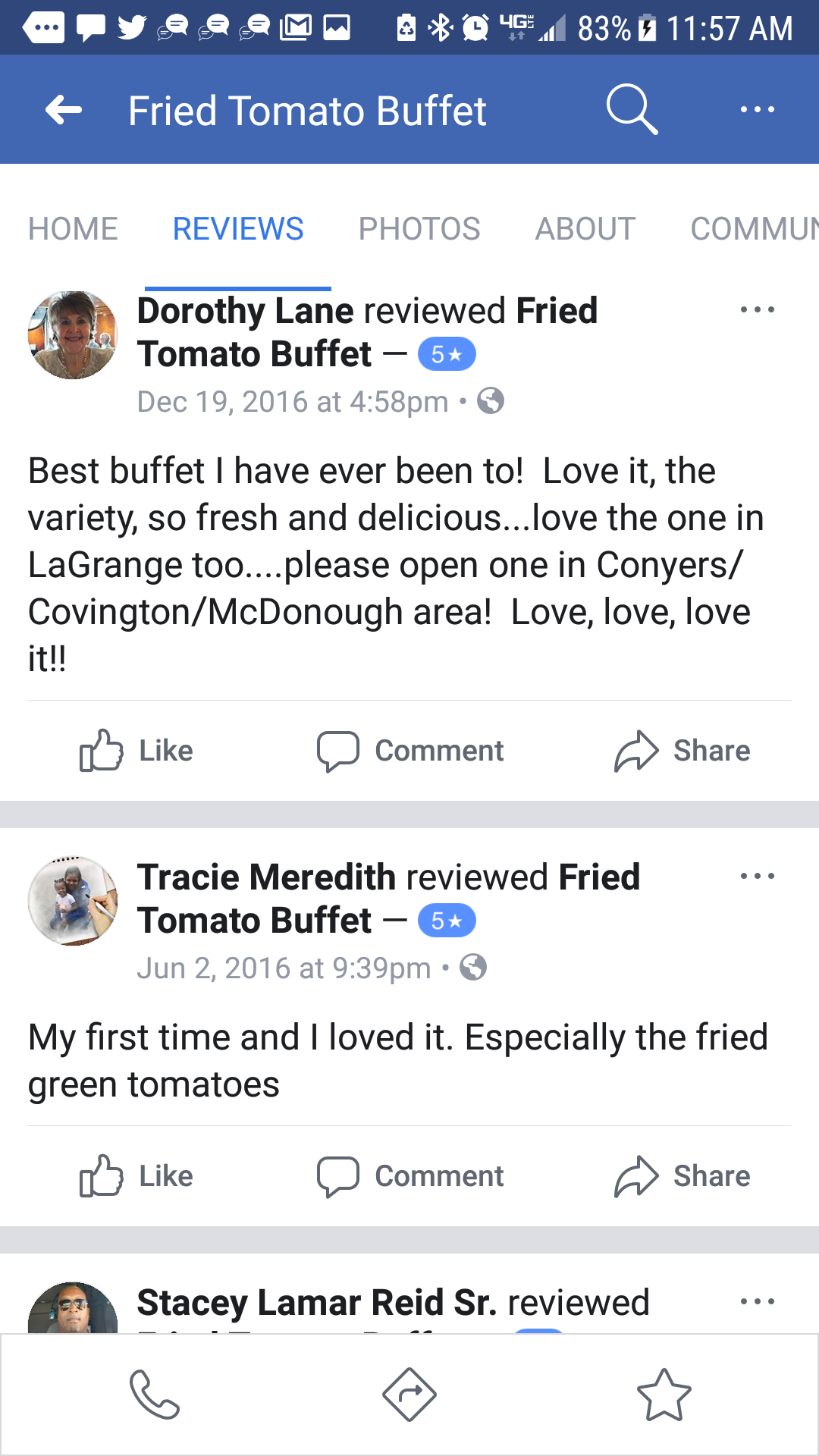Comment on Dorothy Lane's review
The height and width of the screenshot is (1456, 819).
[x=410, y=751]
